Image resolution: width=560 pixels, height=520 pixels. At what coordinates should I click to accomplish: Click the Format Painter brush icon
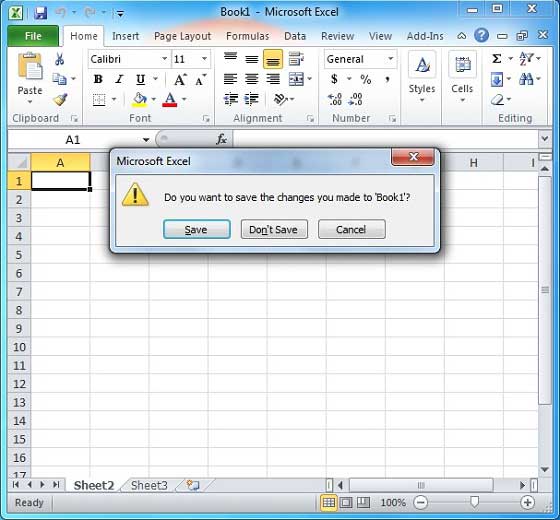[x=60, y=100]
